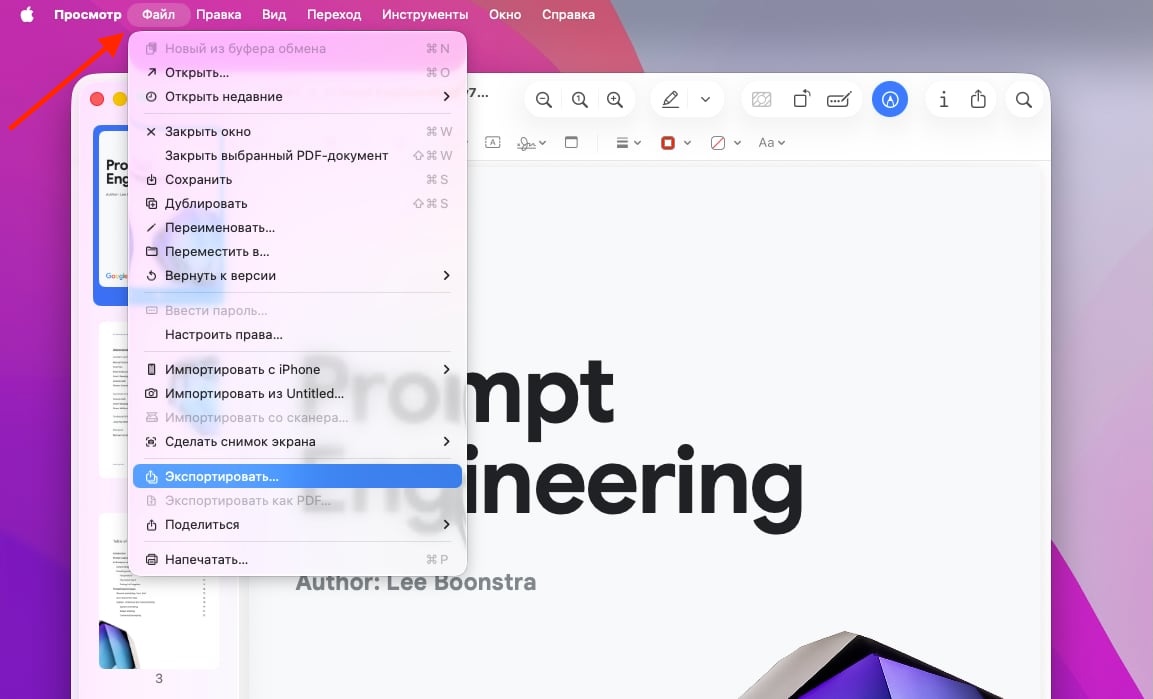Select Переименовать… menu item
This screenshot has height=699, width=1153.
click(297, 227)
